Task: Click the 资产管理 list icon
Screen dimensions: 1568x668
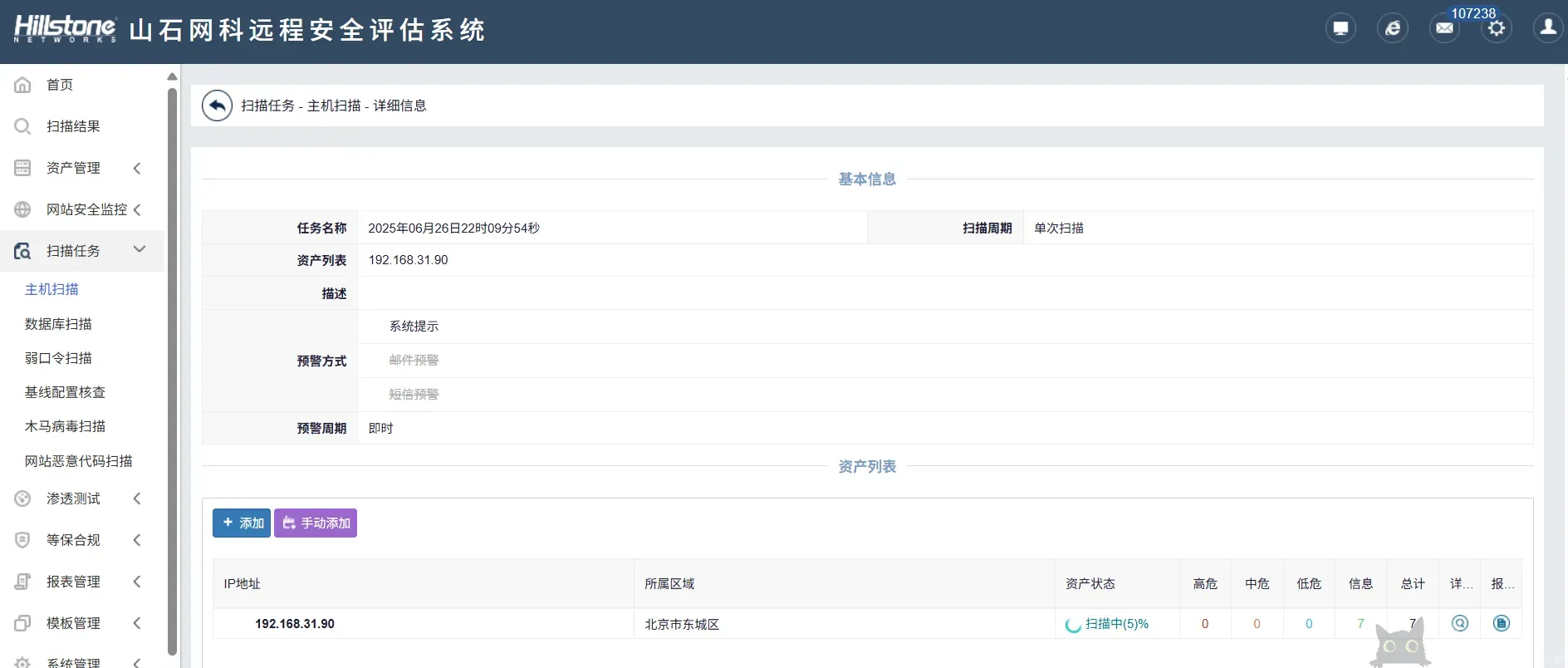Action: [x=22, y=168]
